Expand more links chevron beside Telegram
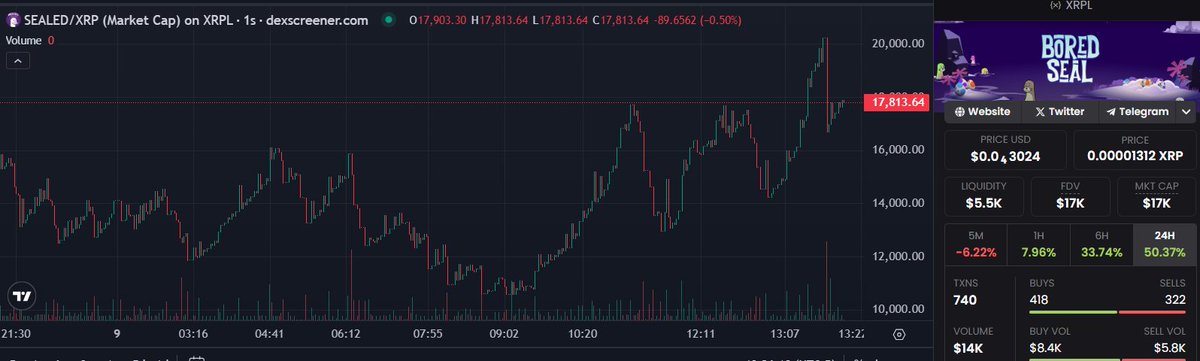The image size is (1200, 361). (x=1185, y=112)
